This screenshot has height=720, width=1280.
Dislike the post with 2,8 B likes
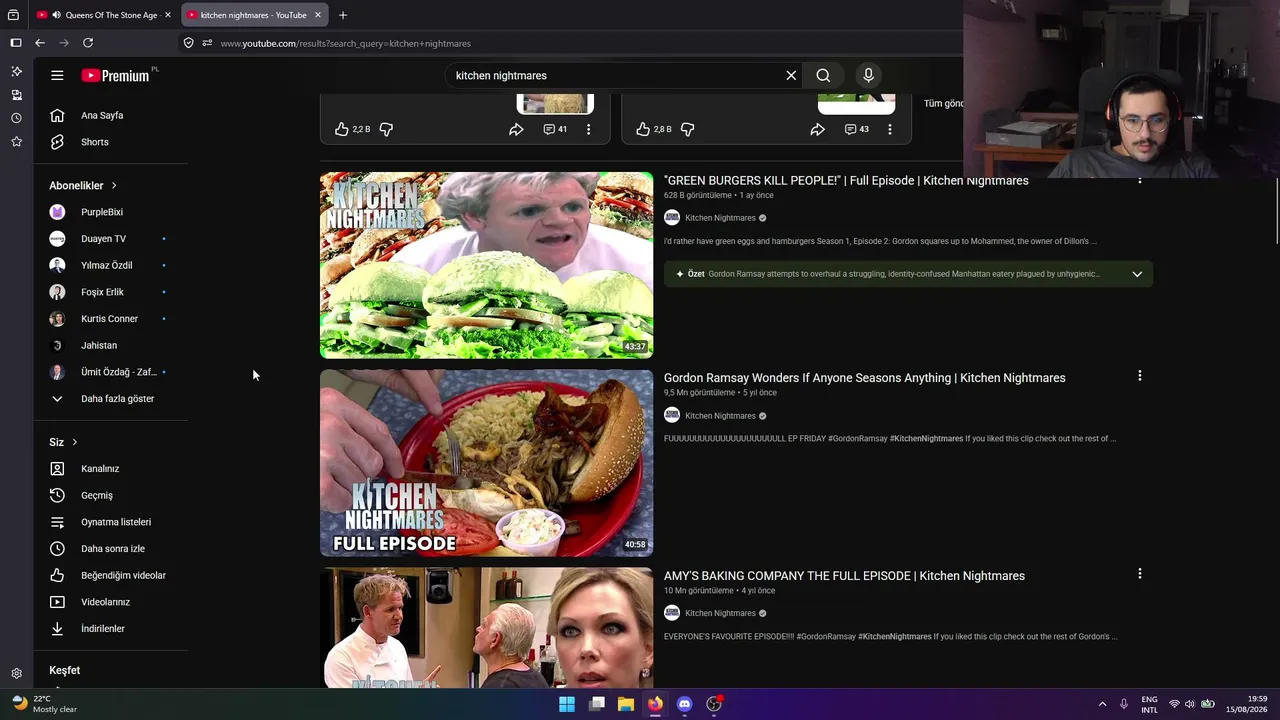(x=687, y=129)
